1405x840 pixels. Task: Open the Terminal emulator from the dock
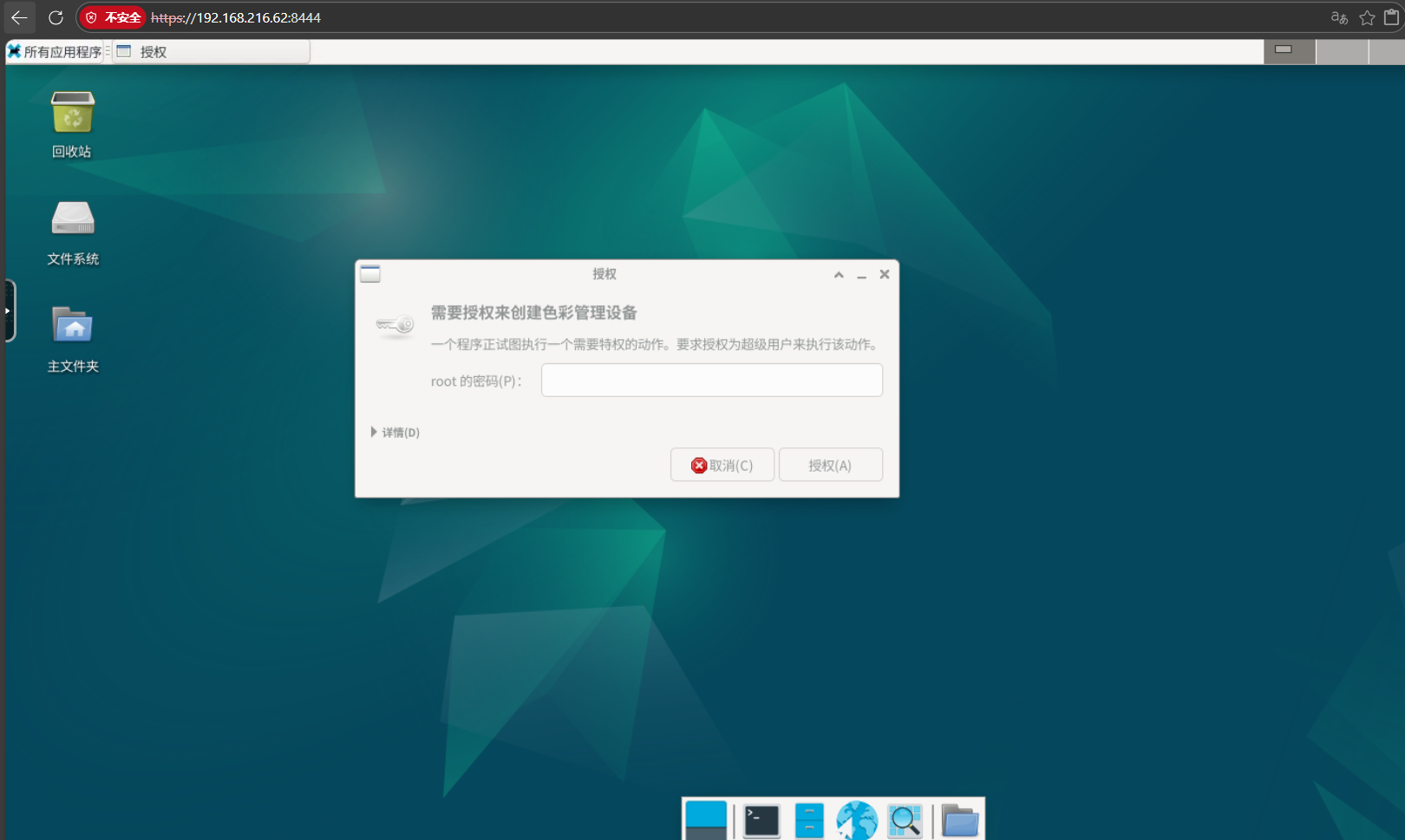761,820
